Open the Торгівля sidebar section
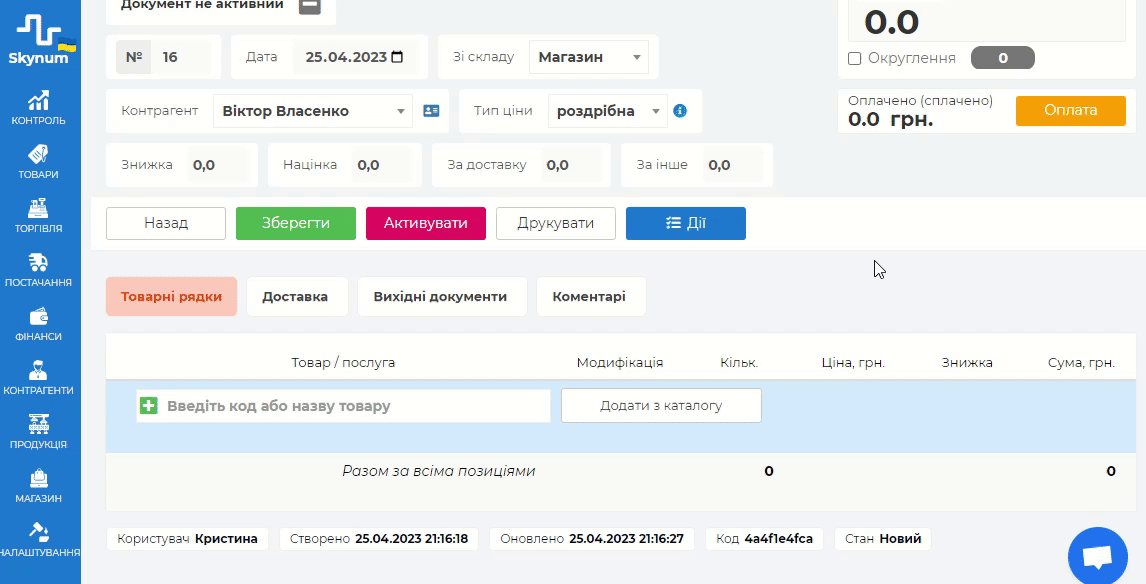Screen dimensions: 1146x584 pyautogui.click(x=39, y=216)
